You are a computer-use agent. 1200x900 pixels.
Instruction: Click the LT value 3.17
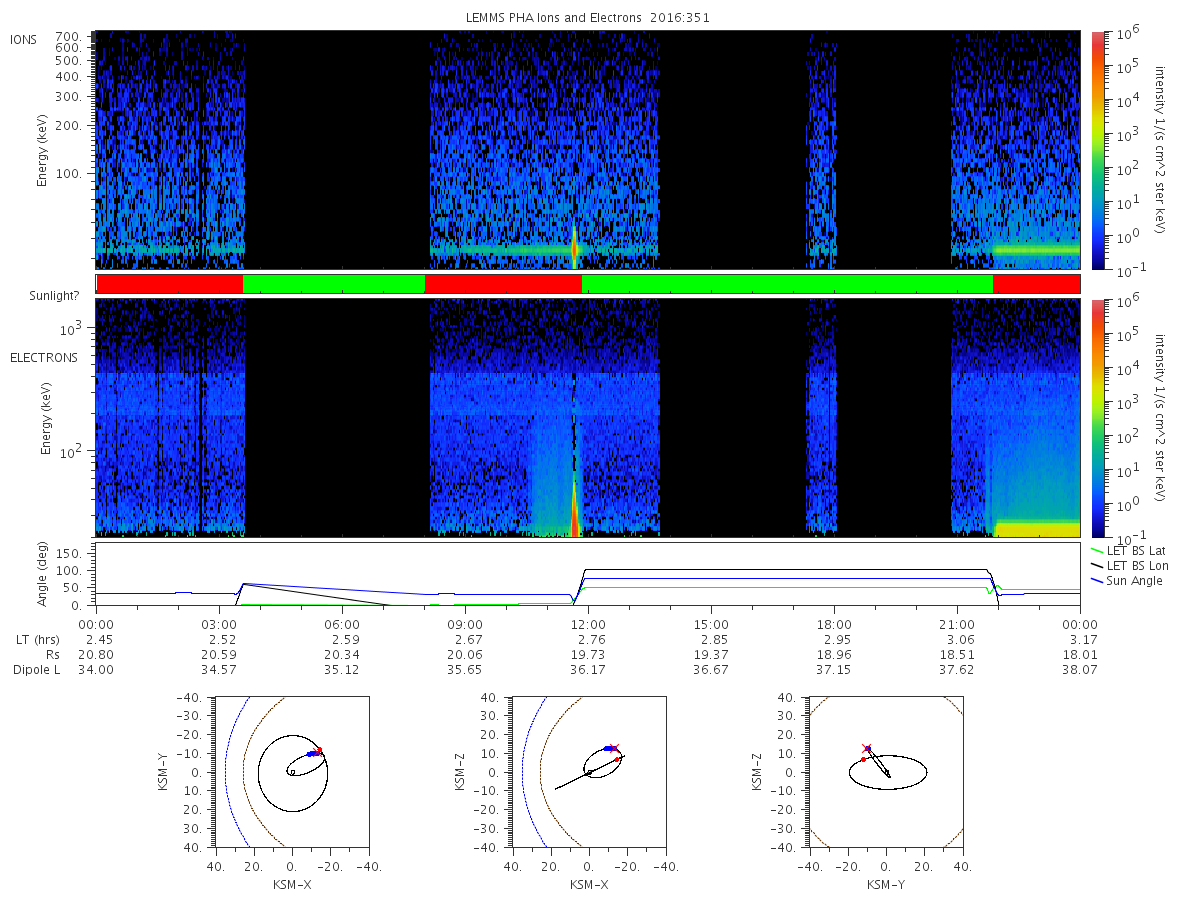click(x=1082, y=640)
